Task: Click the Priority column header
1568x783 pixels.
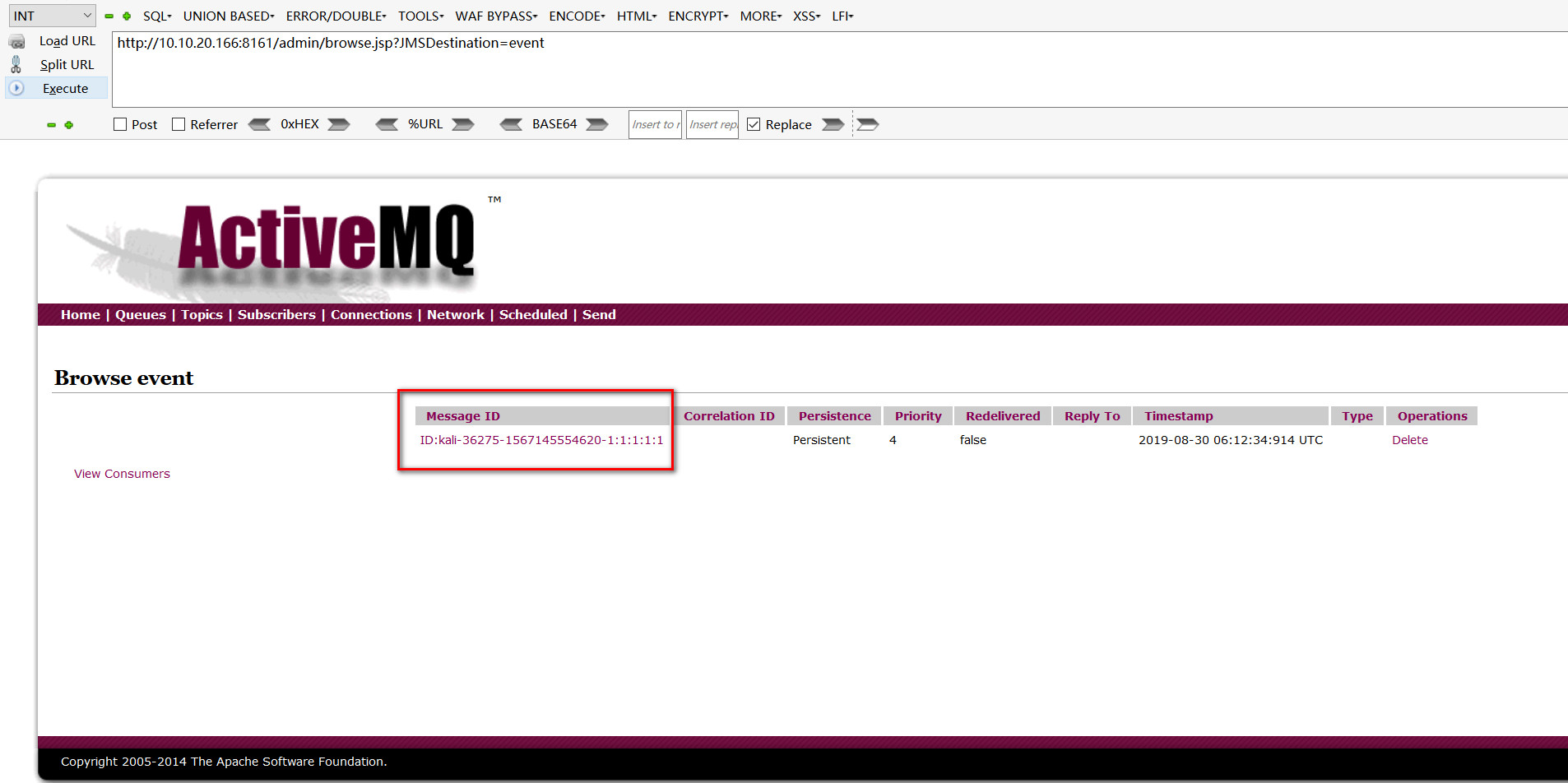Action: 918,416
